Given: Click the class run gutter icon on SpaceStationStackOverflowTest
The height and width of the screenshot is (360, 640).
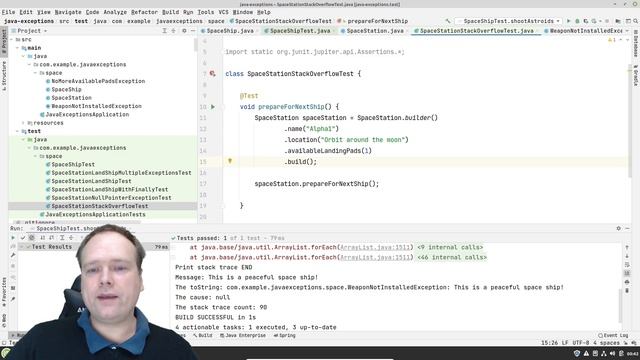Looking at the screenshot, I should [x=213, y=74].
